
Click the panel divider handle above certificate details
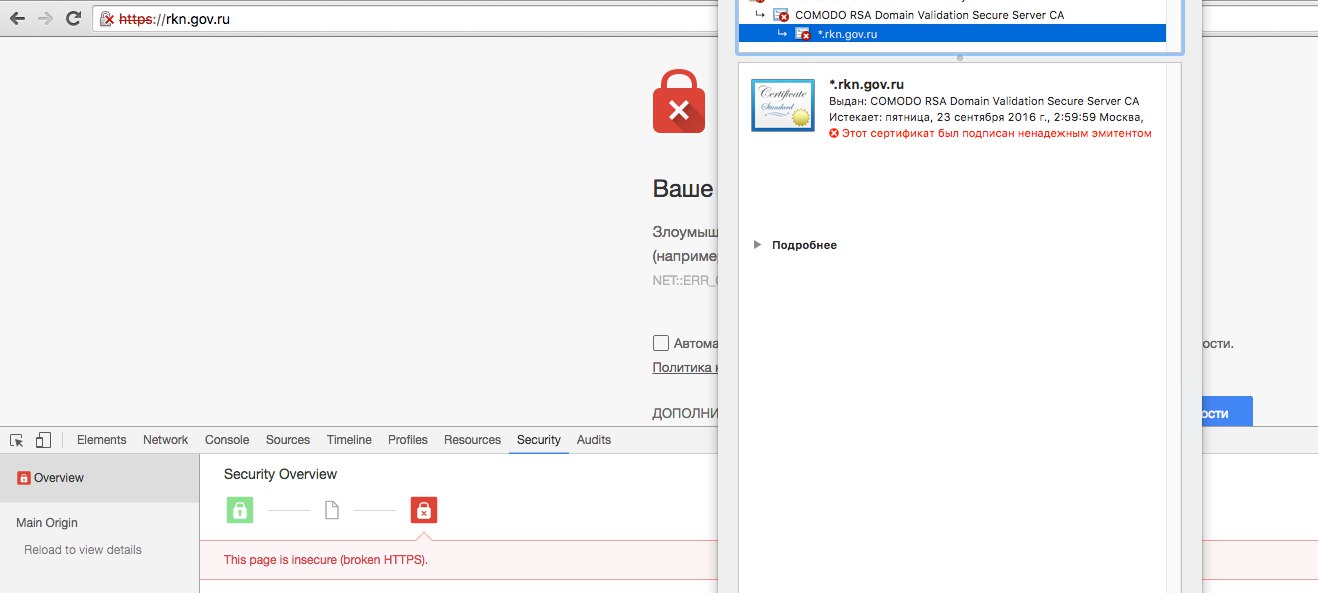click(x=960, y=58)
